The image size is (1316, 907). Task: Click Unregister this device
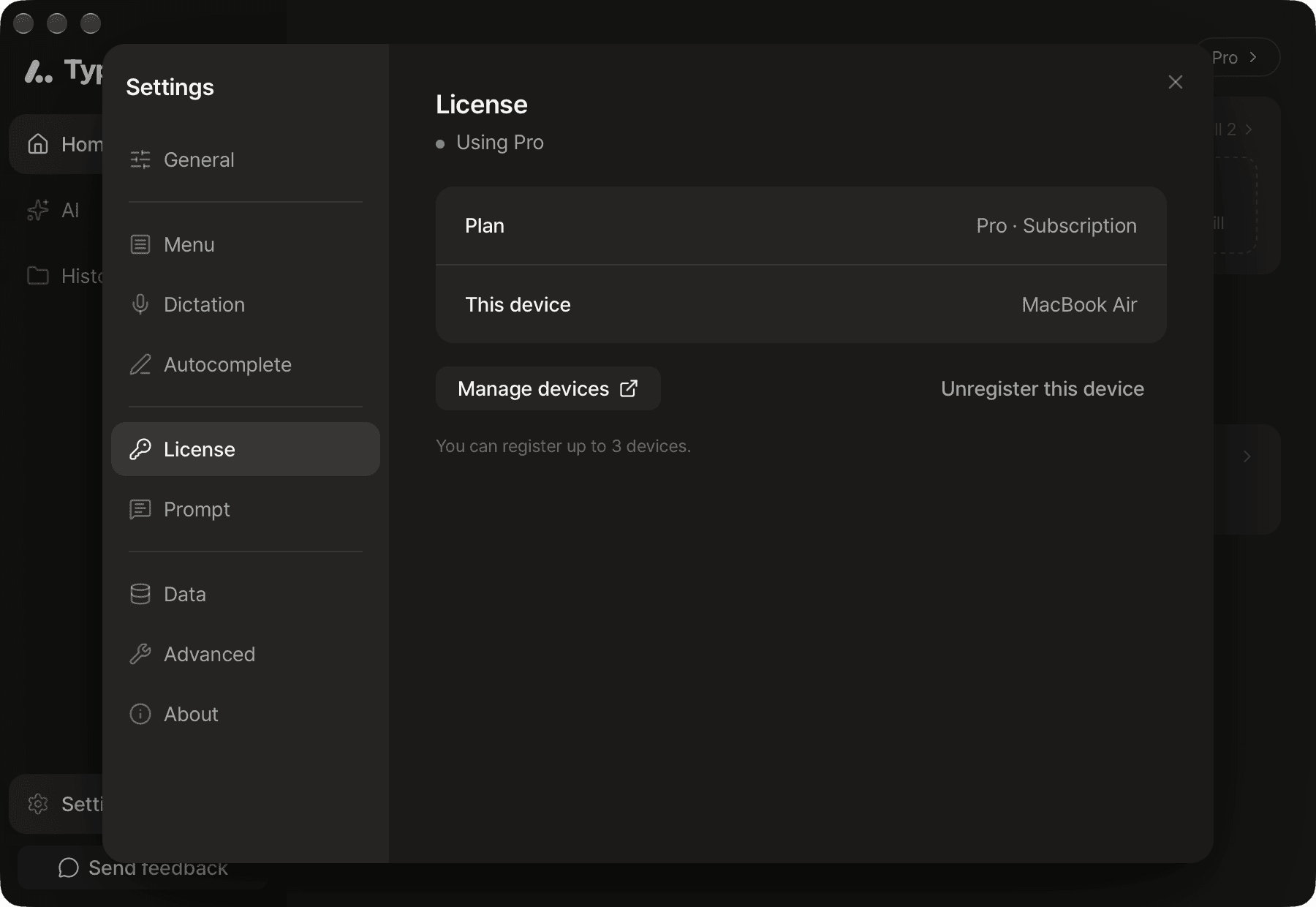point(1043,388)
